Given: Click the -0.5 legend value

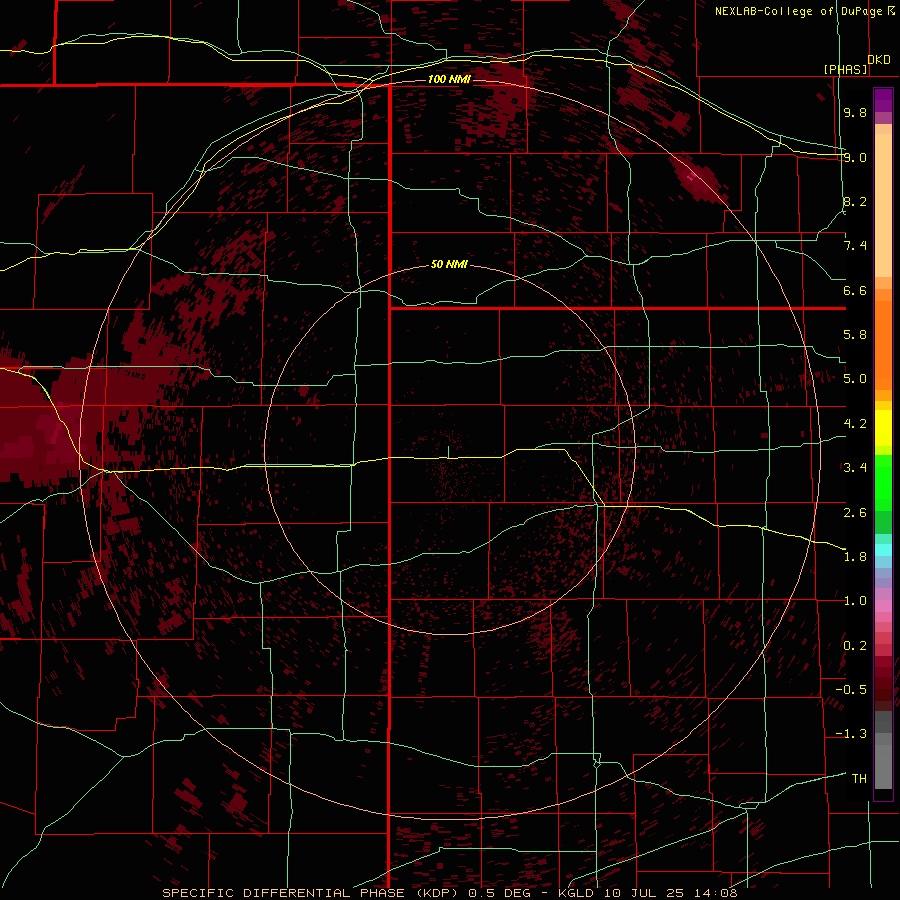Looking at the screenshot, I should pos(851,690).
